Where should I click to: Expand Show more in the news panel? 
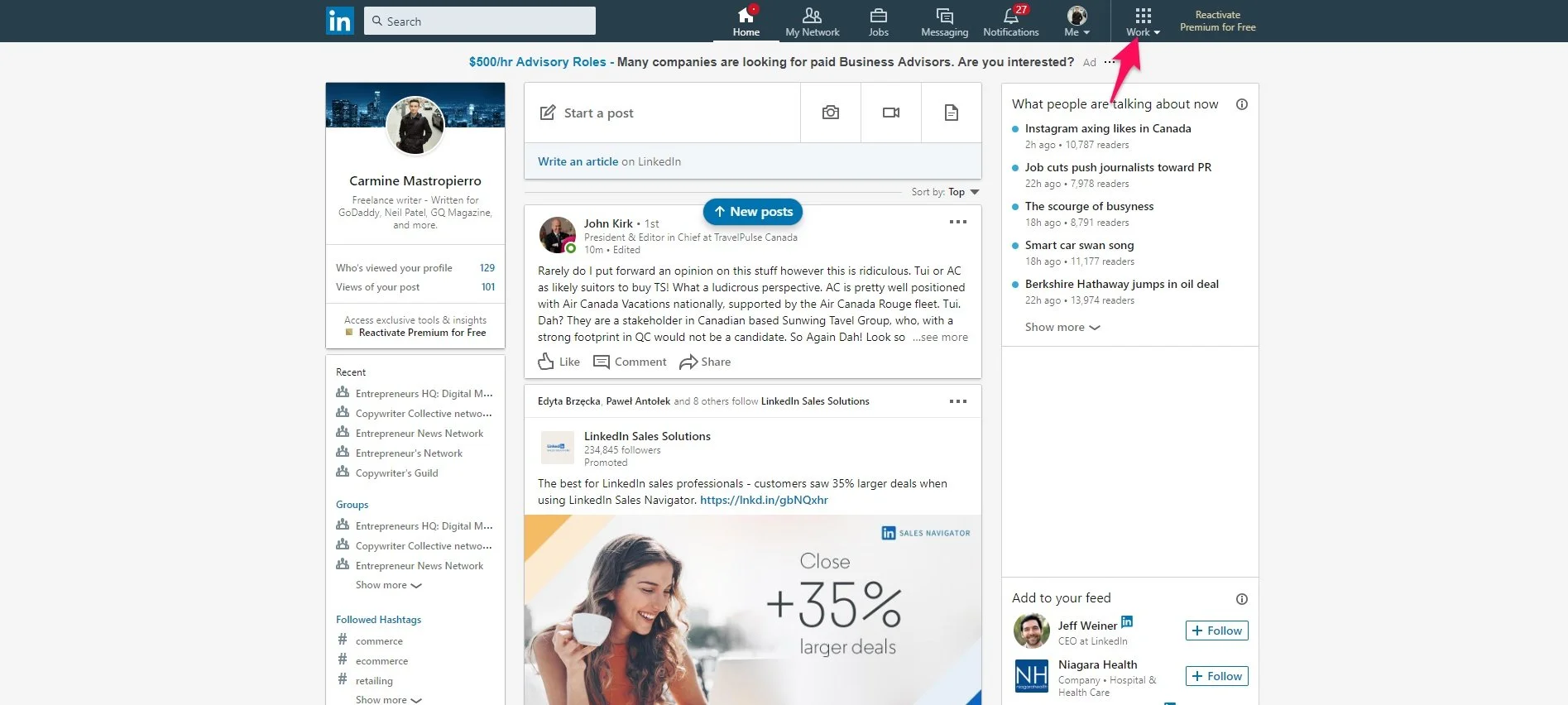tap(1062, 328)
